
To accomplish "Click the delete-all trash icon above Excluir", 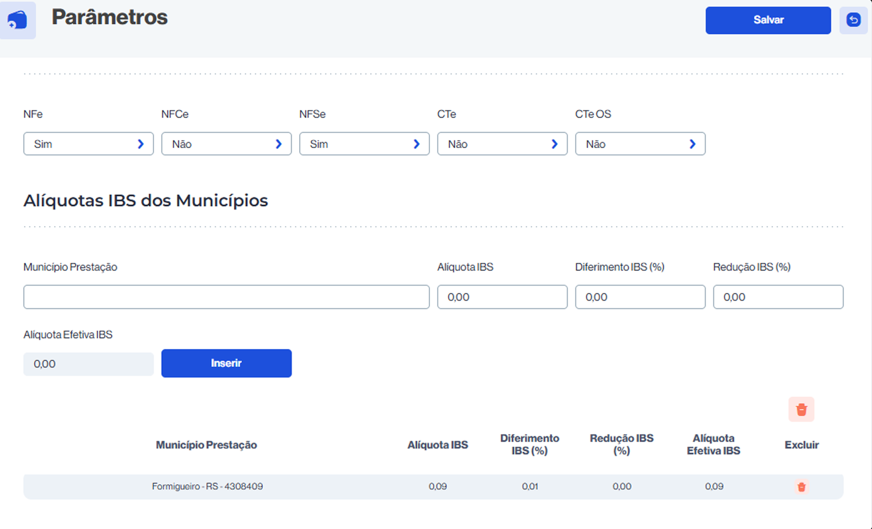I will pyautogui.click(x=801, y=409).
